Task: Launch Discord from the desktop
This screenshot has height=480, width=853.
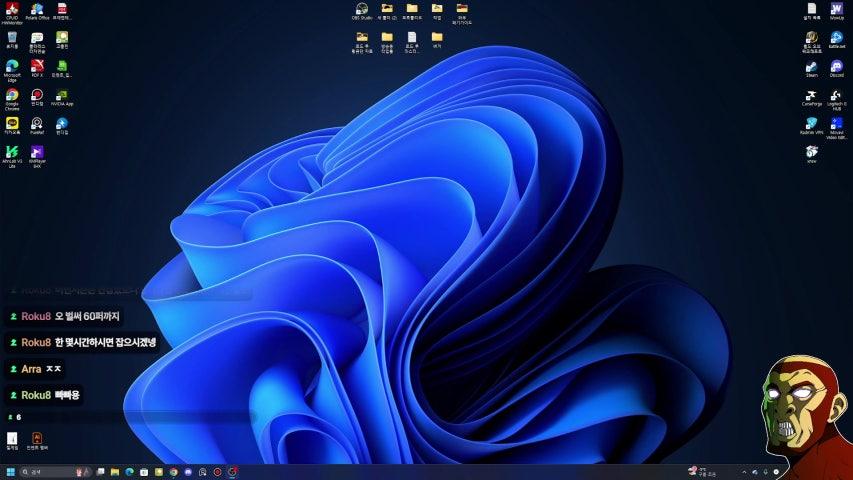Action: pyautogui.click(x=836, y=67)
